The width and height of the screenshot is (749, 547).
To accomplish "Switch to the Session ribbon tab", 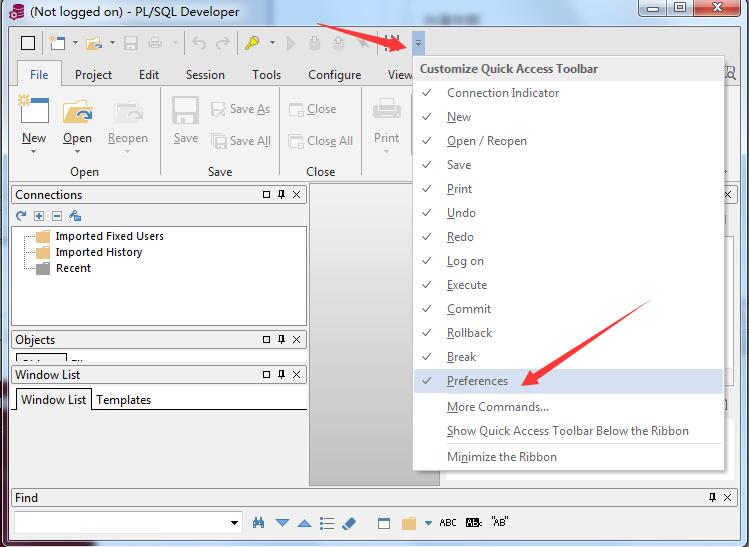I will [x=205, y=74].
